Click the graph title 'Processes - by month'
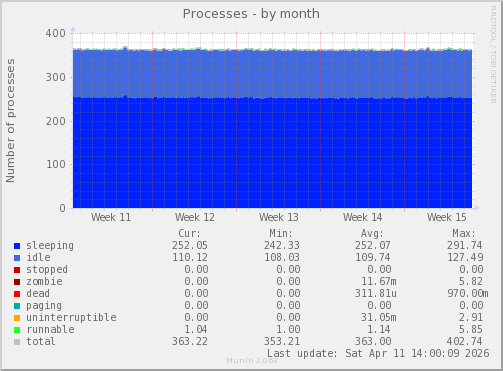 (x=251, y=14)
